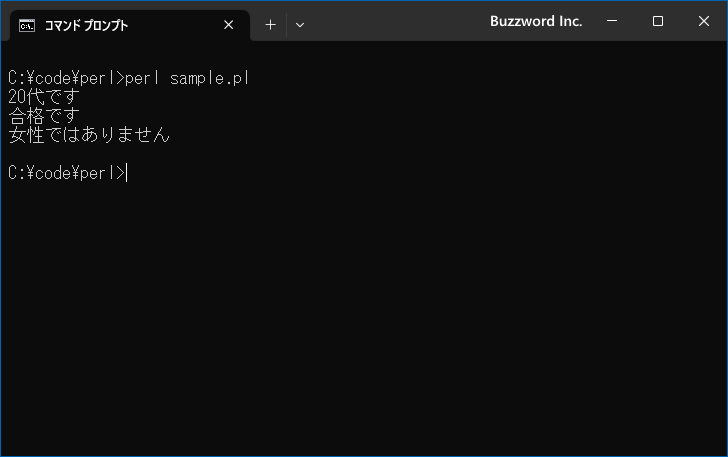Maximize the terminal window

coord(658,21)
